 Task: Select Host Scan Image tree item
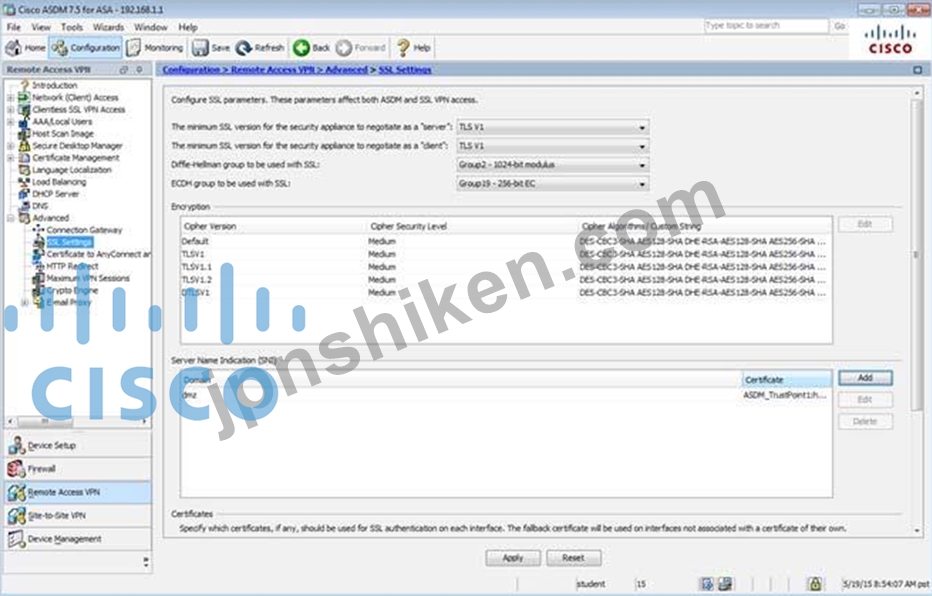coord(62,134)
